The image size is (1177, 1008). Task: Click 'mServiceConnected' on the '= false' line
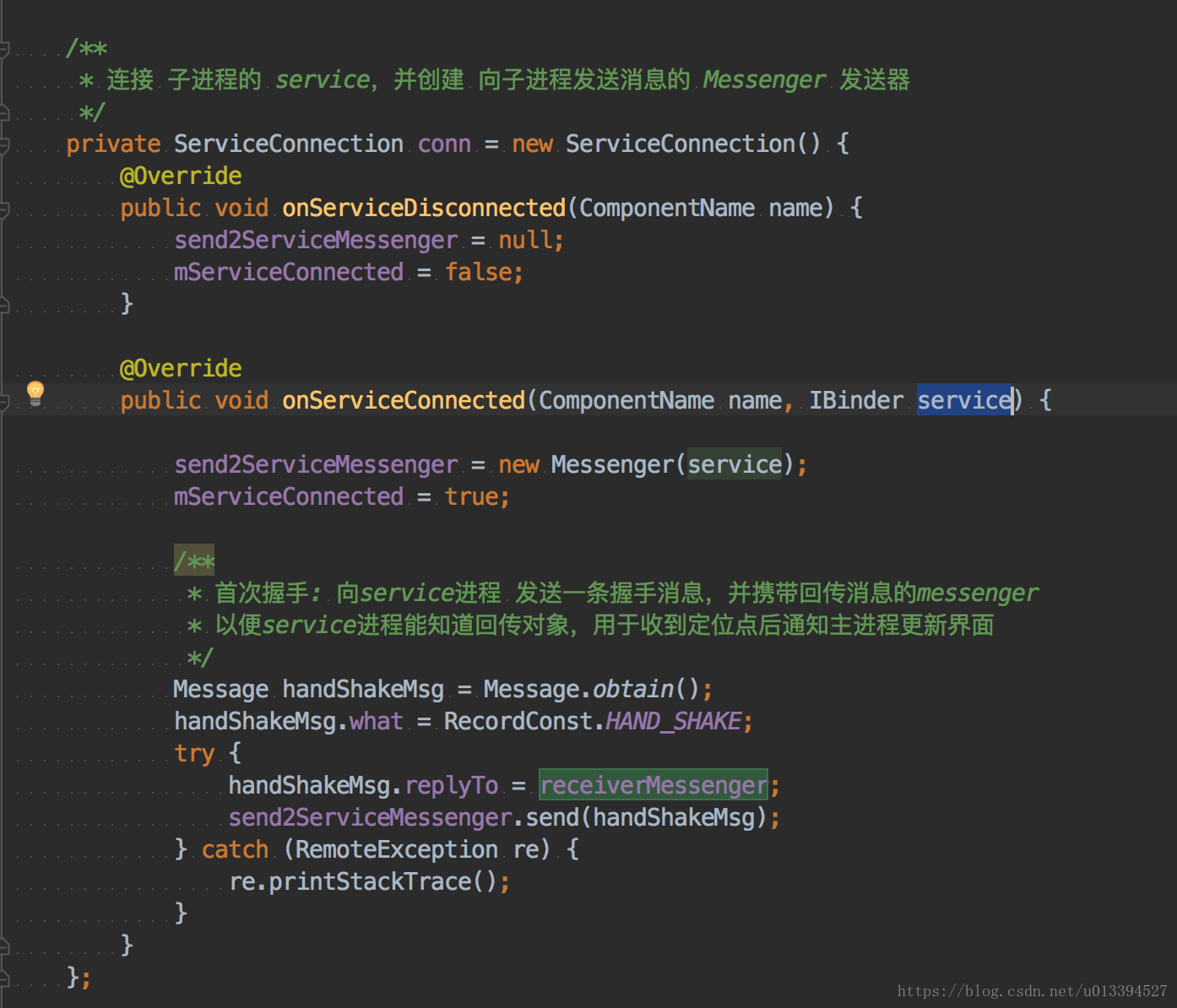[289, 272]
